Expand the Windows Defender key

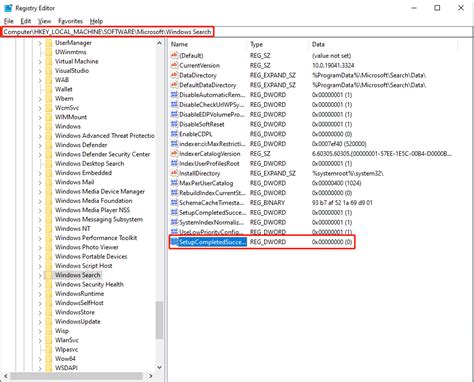(x=40, y=145)
